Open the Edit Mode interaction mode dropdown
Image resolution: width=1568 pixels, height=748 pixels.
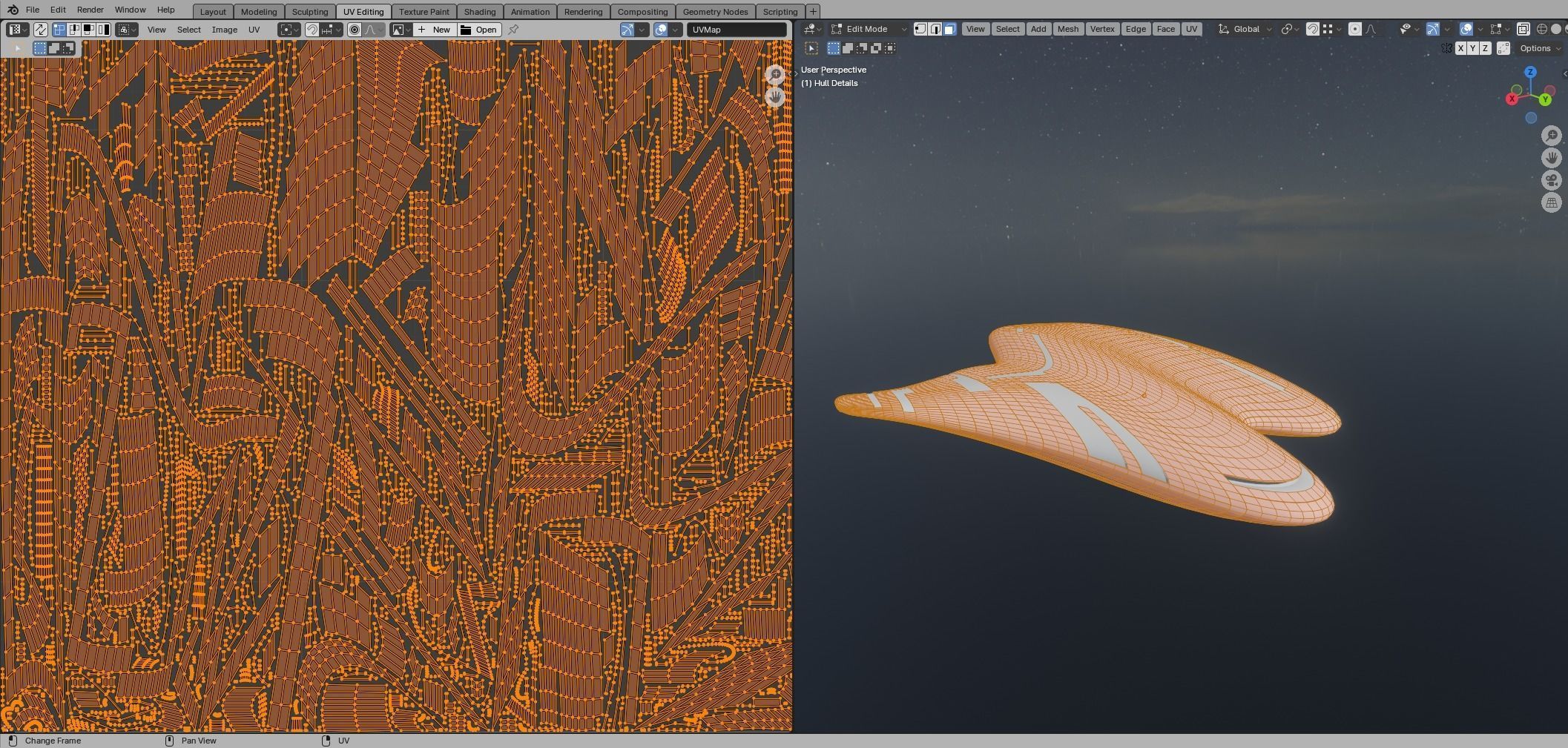point(869,29)
